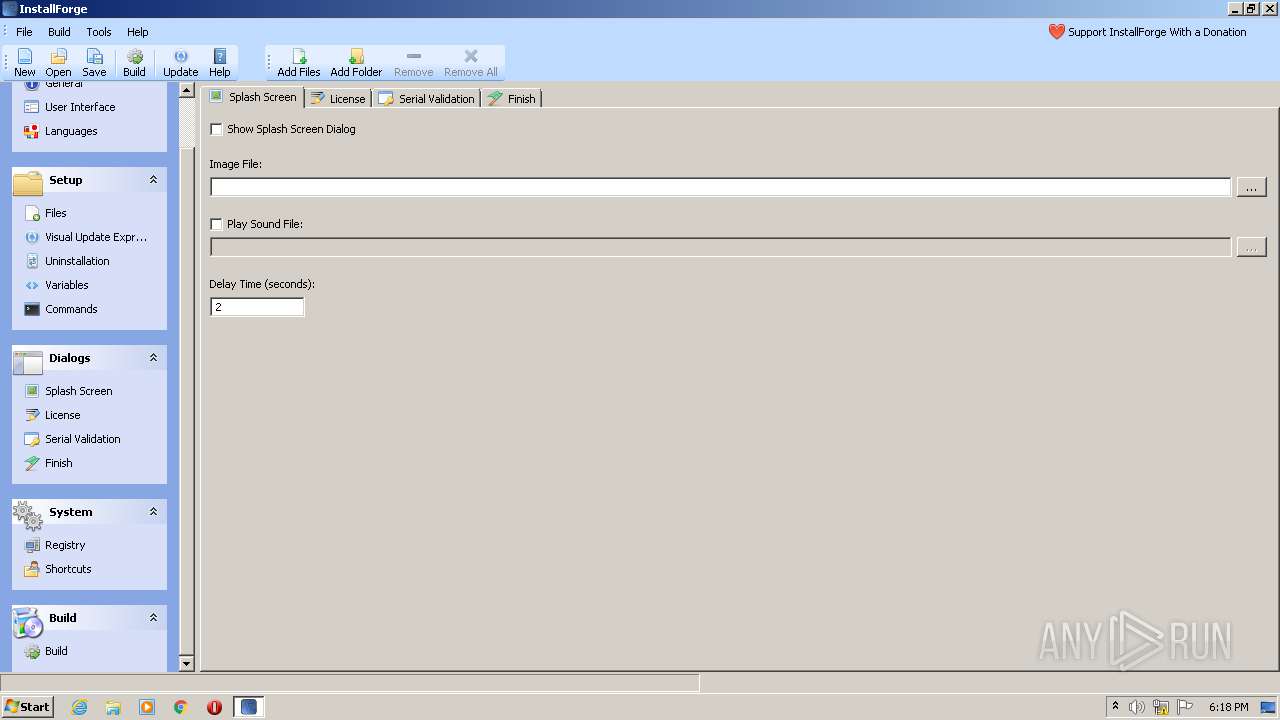Click the Add Folder toolbar icon

click(x=356, y=62)
